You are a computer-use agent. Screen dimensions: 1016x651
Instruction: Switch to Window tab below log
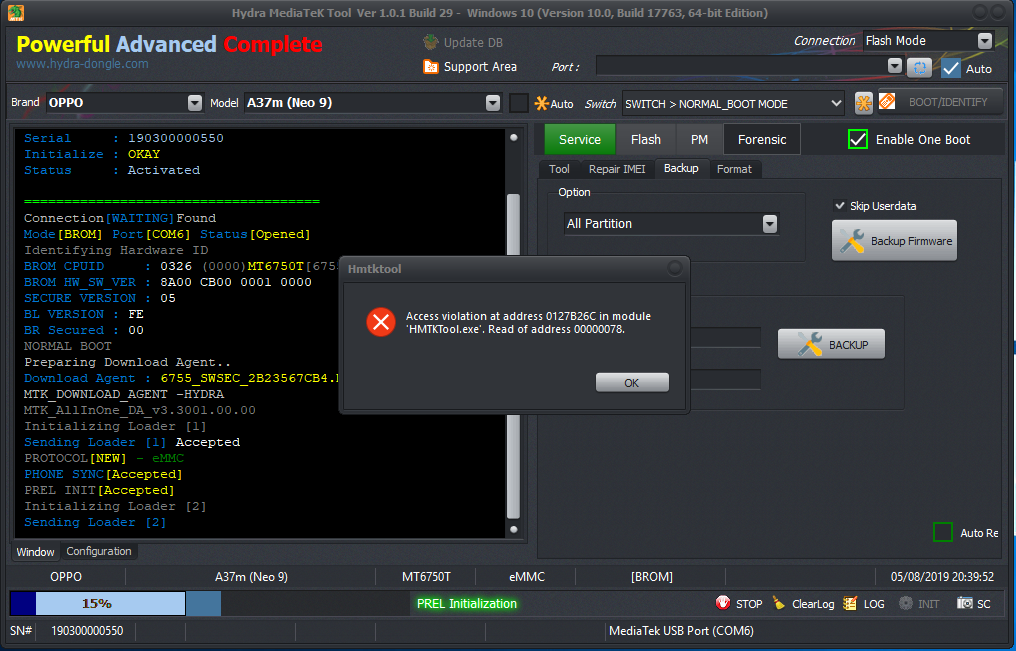point(35,552)
